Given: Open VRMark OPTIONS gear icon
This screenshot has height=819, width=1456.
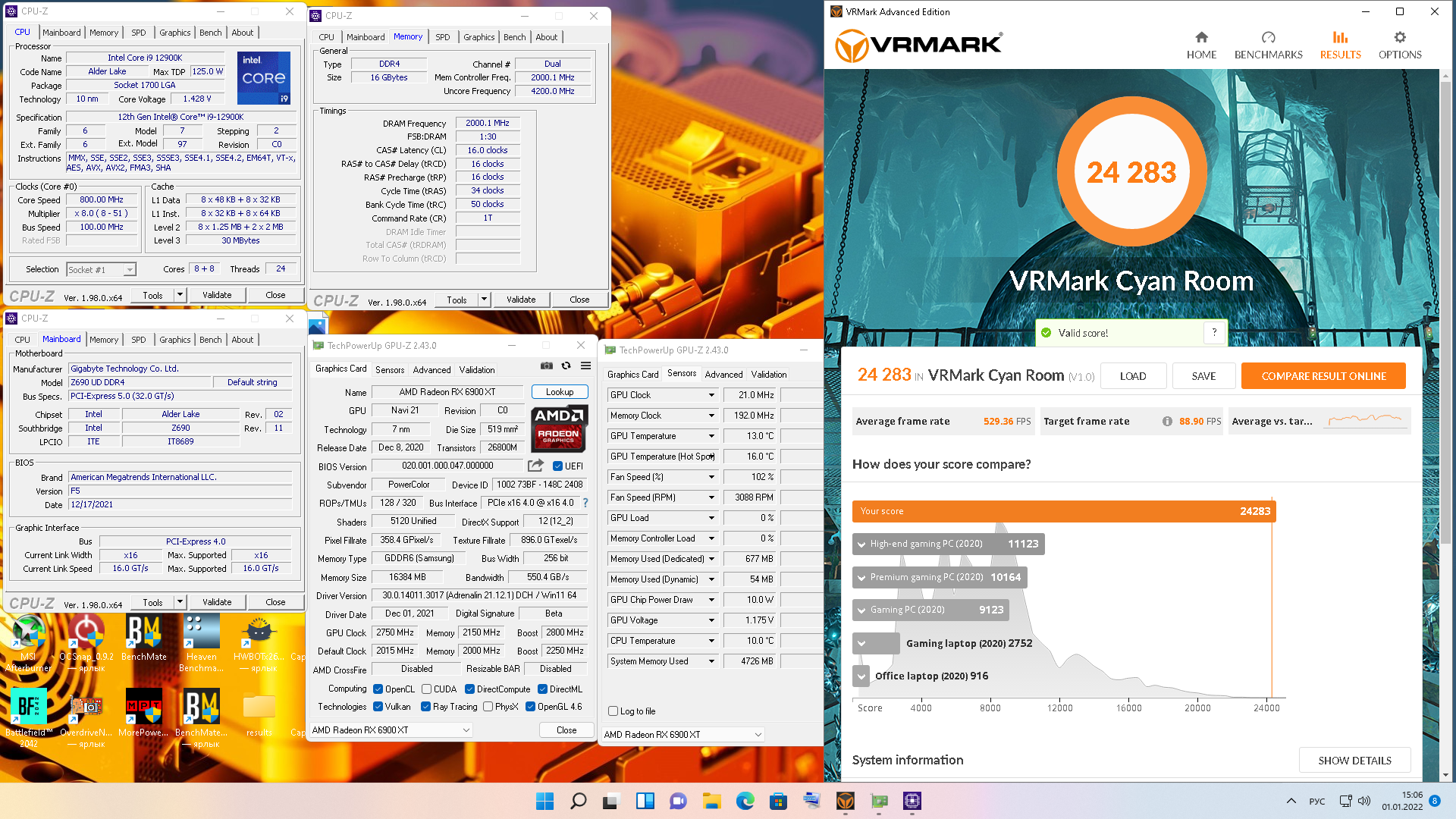Looking at the screenshot, I should coord(1400,37).
